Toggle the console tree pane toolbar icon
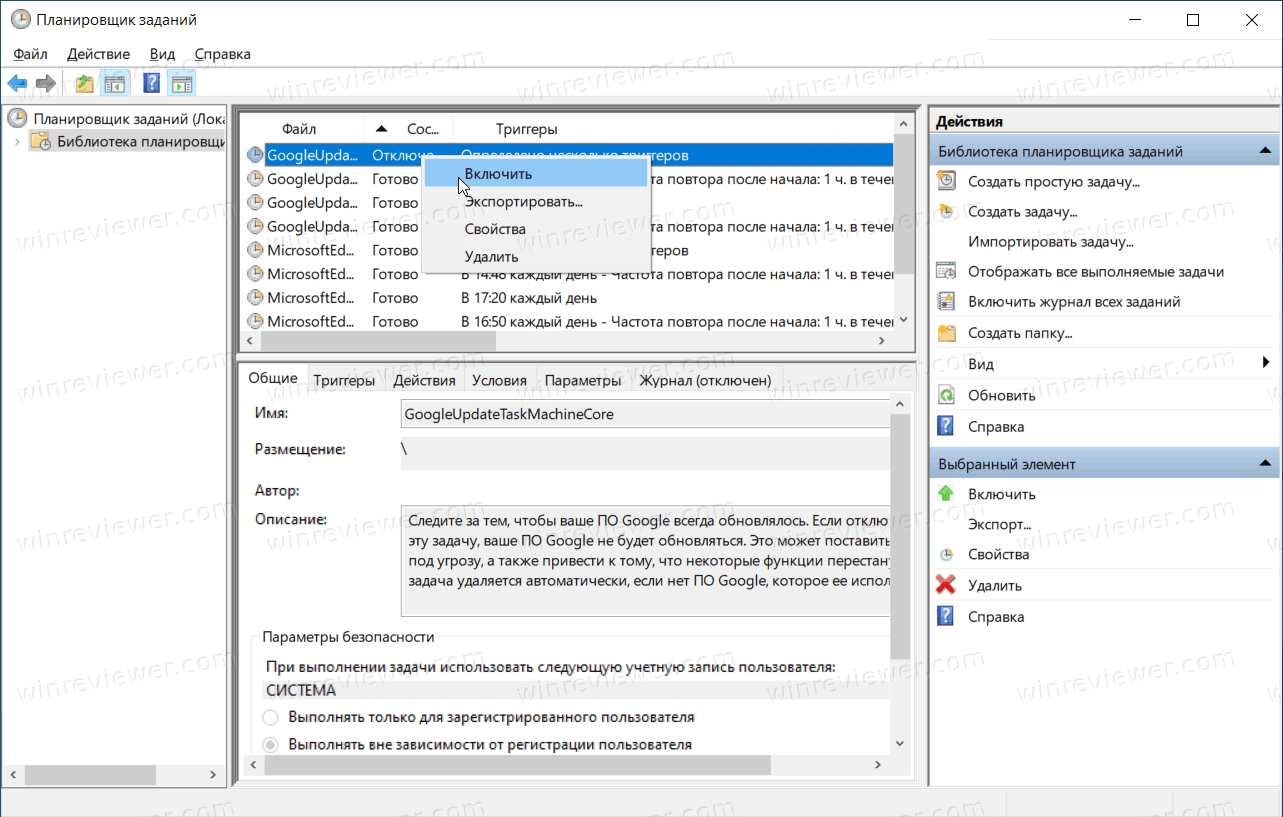The image size is (1283, 817). pyautogui.click(x=115, y=83)
